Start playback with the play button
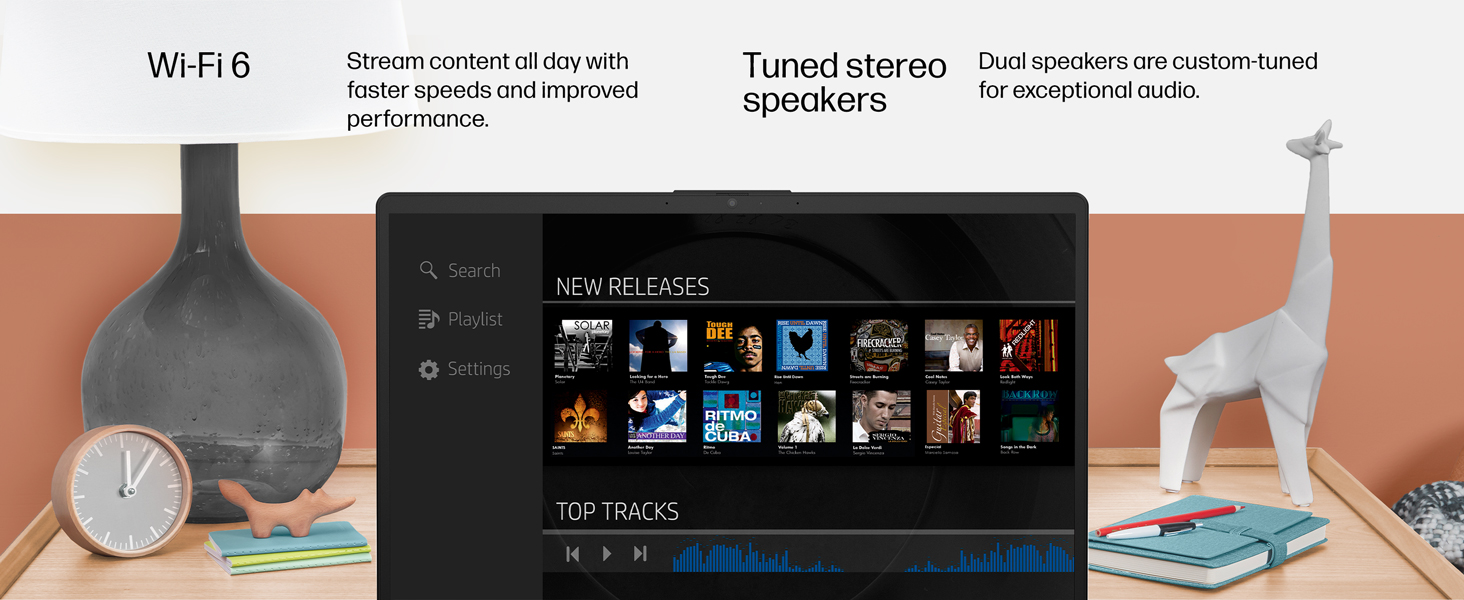This screenshot has width=1464, height=600. point(606,553)
